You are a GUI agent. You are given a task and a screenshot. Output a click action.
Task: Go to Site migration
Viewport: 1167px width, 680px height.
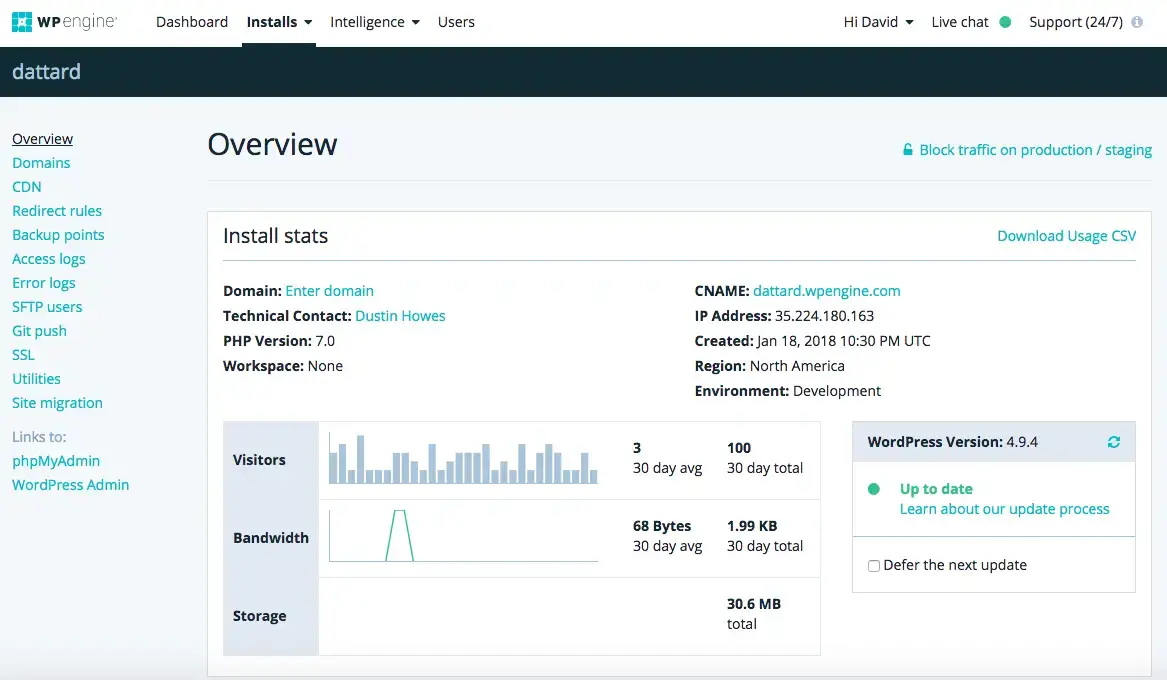(x=57, y=402)
